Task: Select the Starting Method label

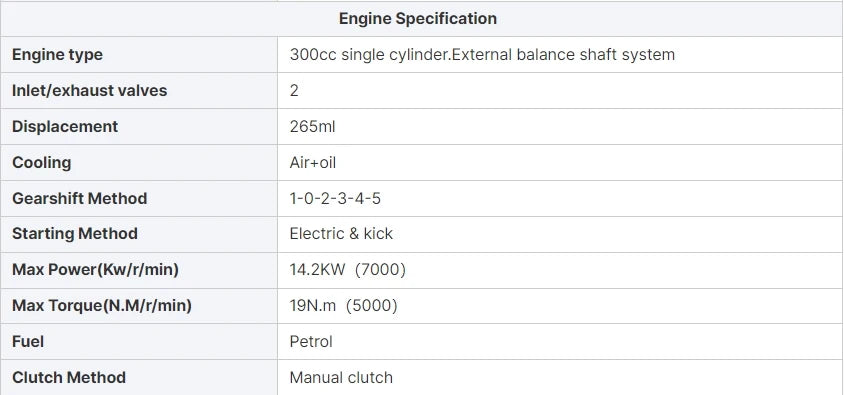Action: pyautogui.click(x=75, y=234)
